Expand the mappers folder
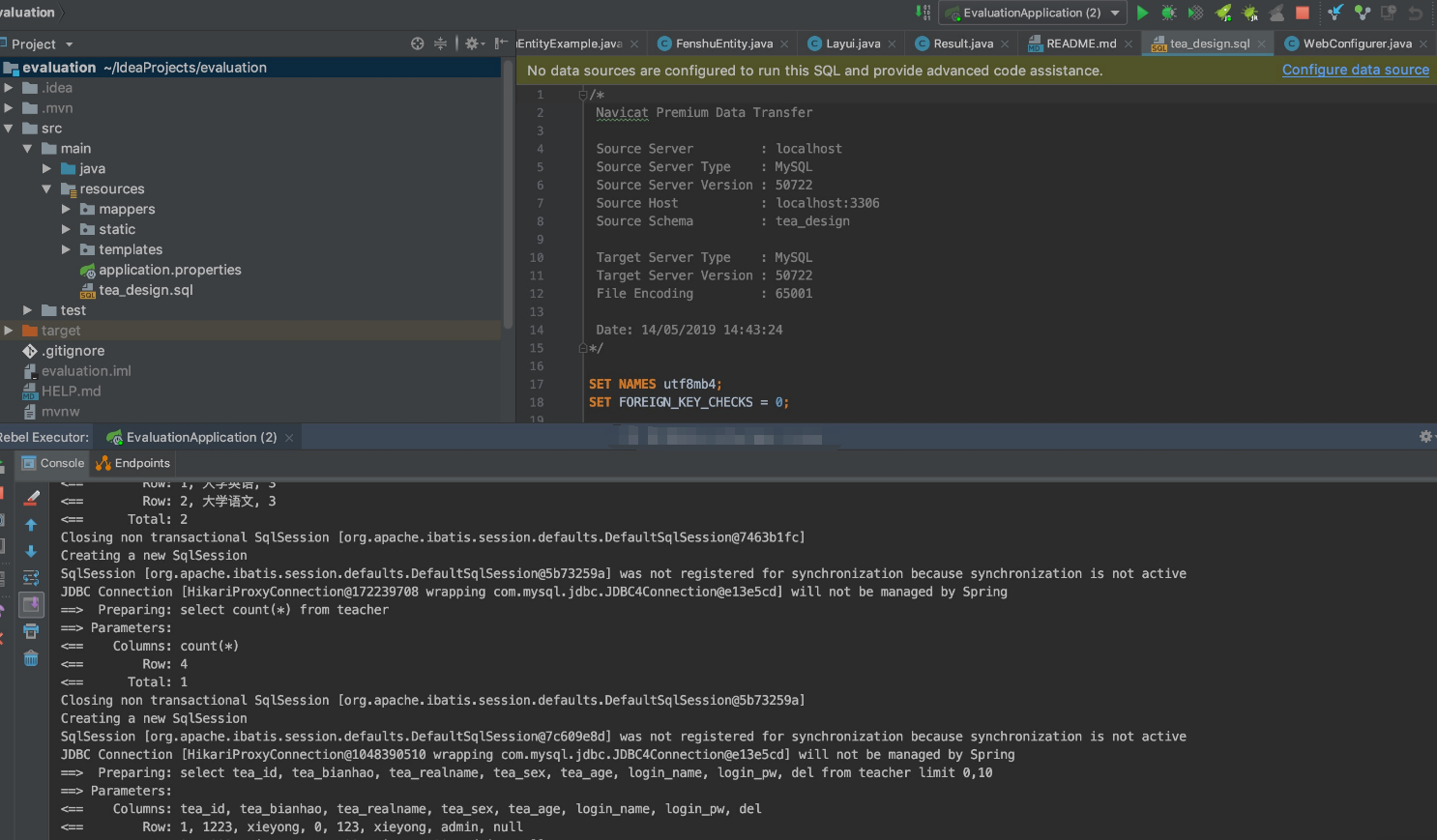Image resolution: width=1437 pixels, height=840 pixels. coord(66,210)
